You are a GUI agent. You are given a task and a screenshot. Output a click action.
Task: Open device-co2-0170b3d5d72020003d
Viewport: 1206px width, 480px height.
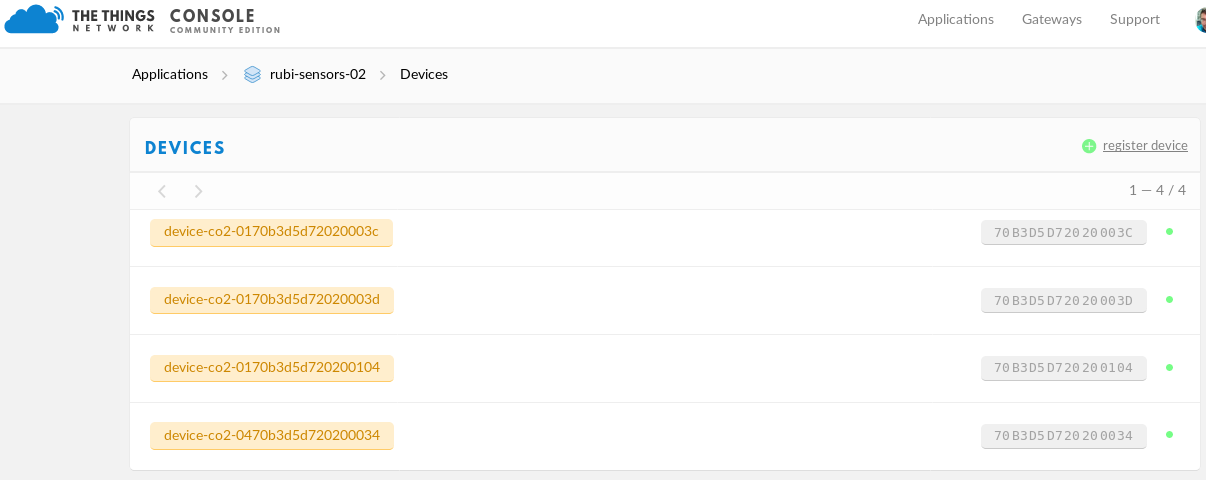pos(272,300)
